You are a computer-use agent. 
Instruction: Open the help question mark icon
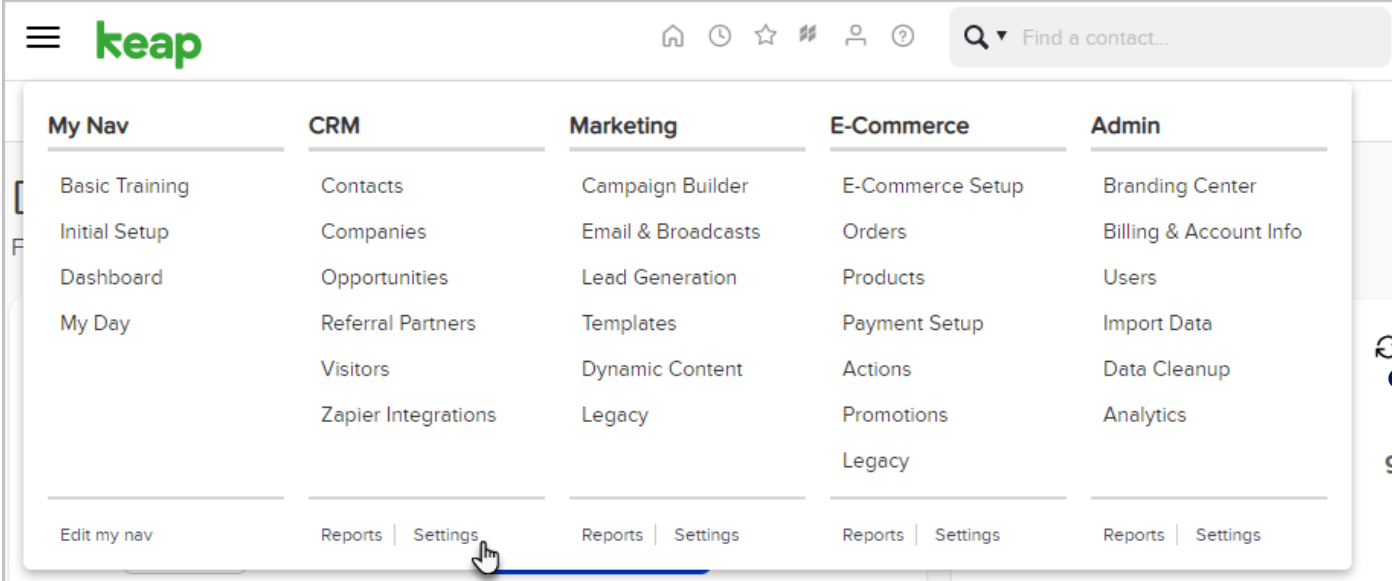click(x=902, y=37)
